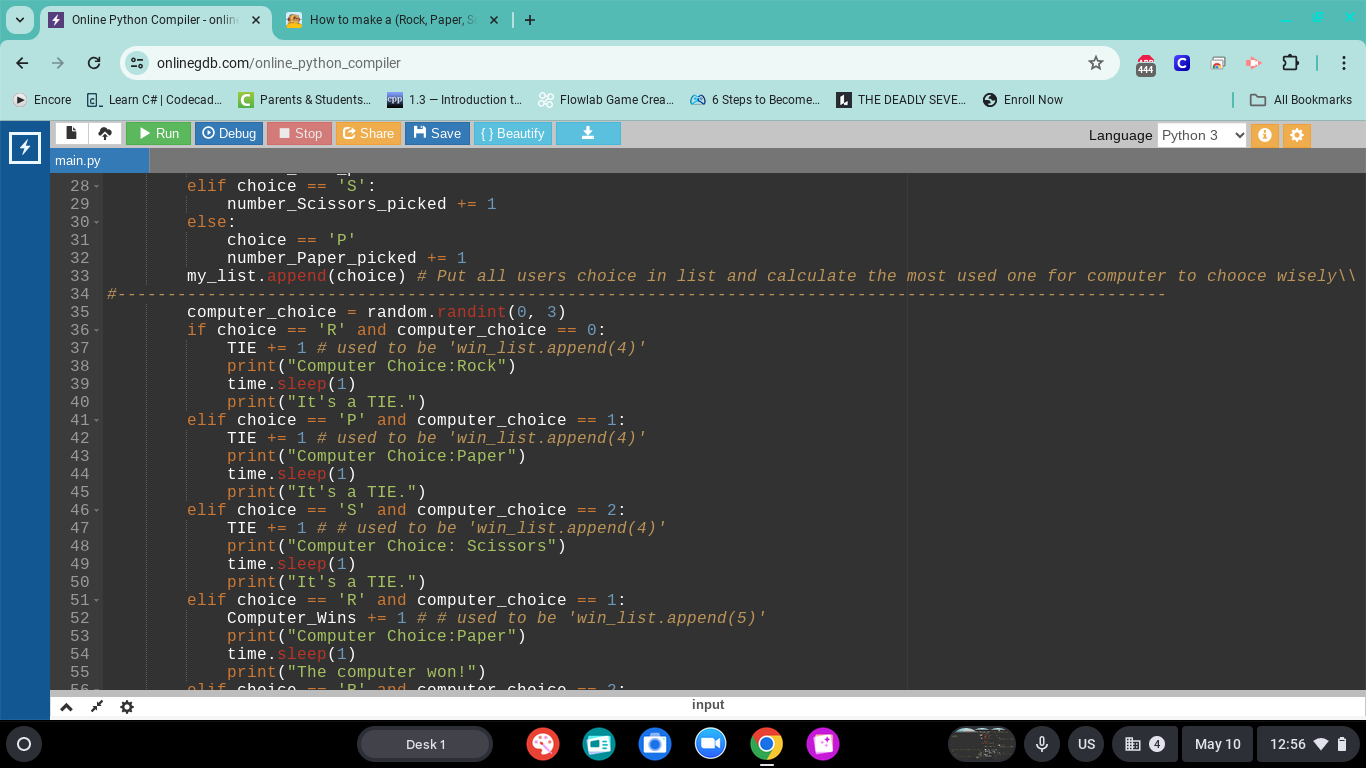Switch to the How to make a Rock, Paper tab
The image size is (1366, 768).
tap(390, 20)
